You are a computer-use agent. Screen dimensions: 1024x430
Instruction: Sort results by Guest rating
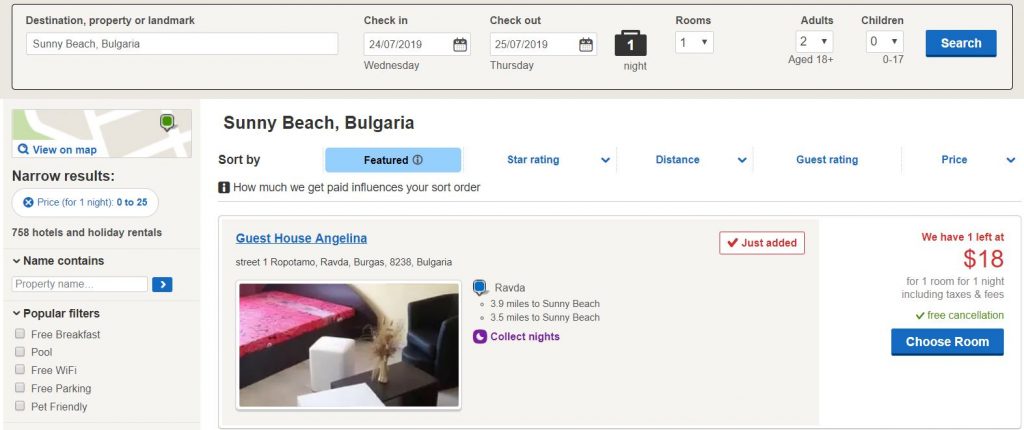826,160
